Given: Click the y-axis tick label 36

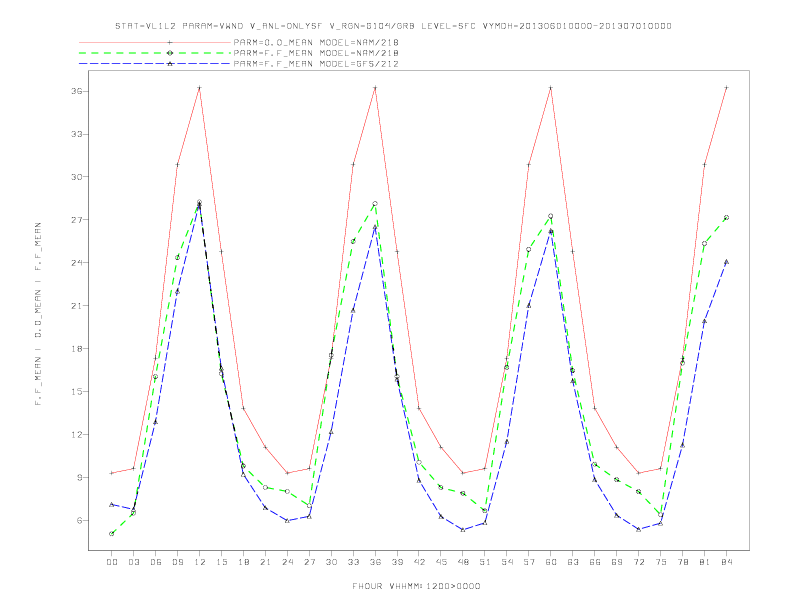Looking at the screenshot, I should click(76, 91).
